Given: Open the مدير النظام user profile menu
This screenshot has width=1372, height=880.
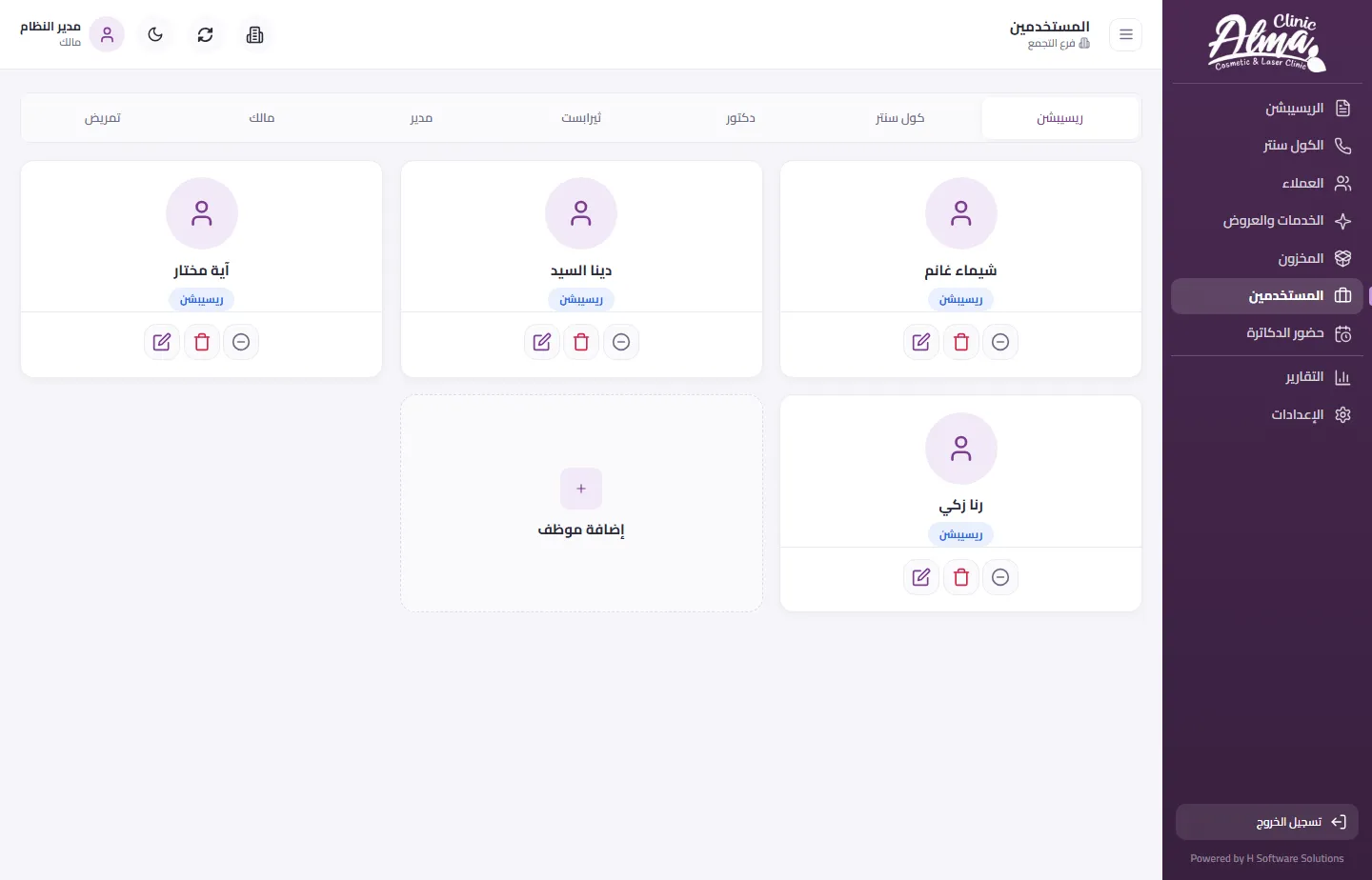Looking at the screenshot, I should coord(72,35).
